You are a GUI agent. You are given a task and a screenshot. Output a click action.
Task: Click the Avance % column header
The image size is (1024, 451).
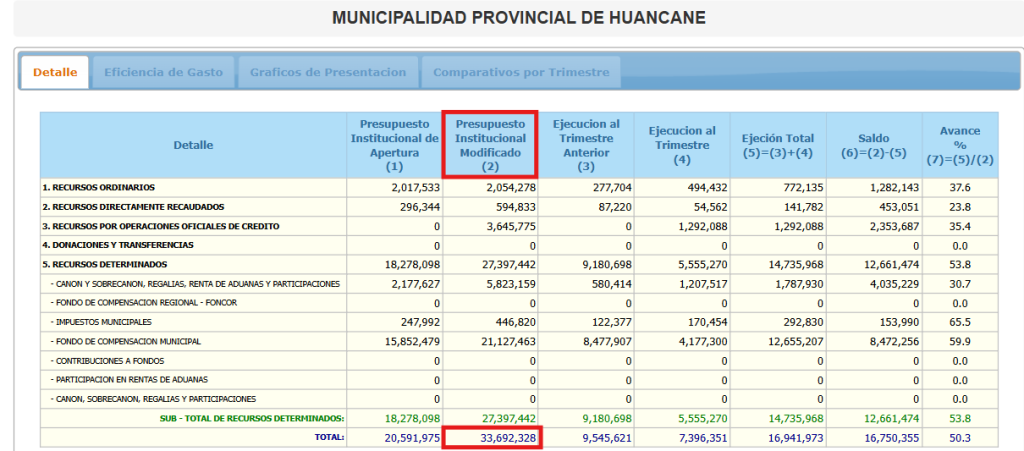point(960,145)
